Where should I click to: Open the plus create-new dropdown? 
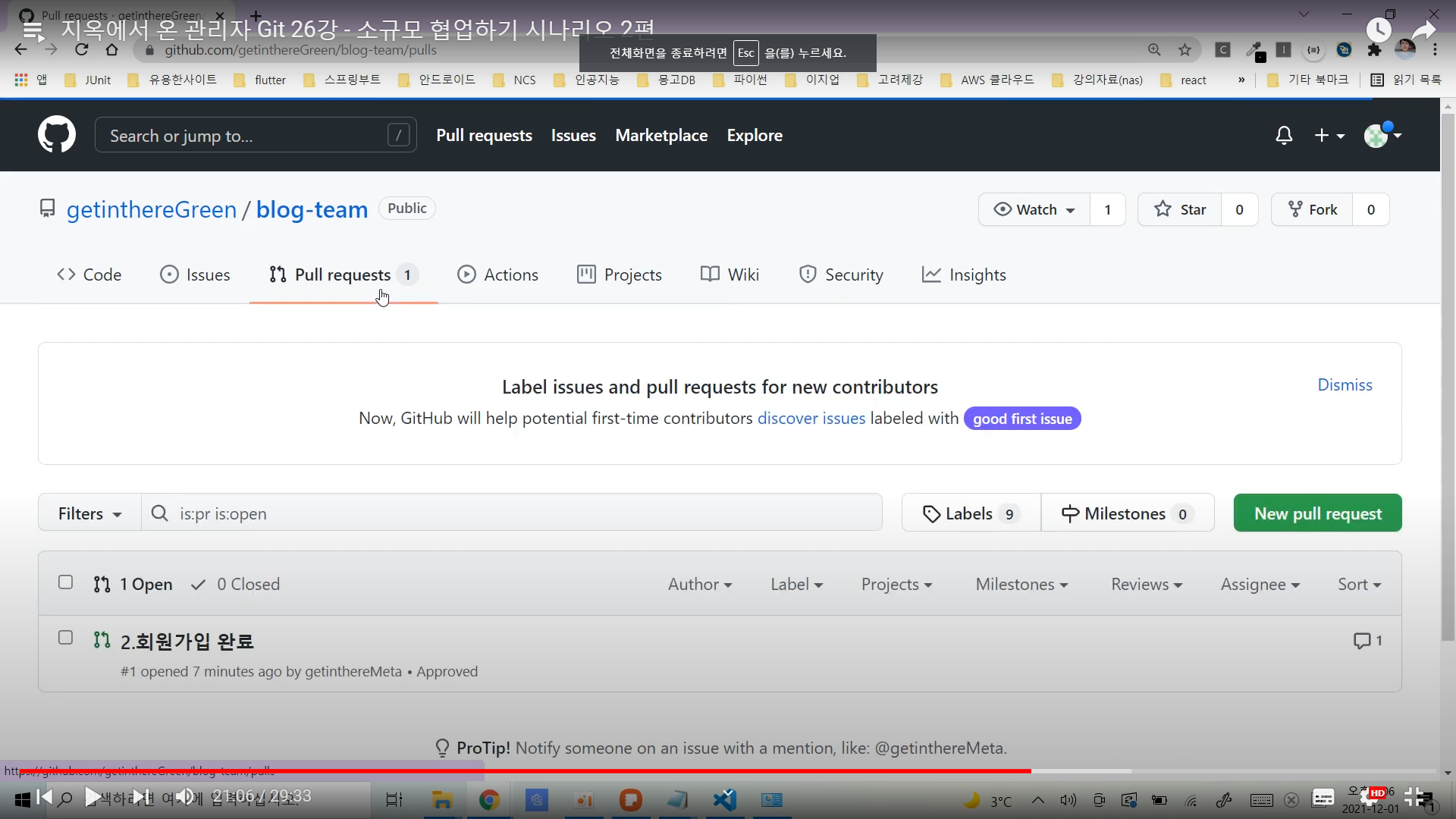pyautogui.click(x=1329, y=135)
